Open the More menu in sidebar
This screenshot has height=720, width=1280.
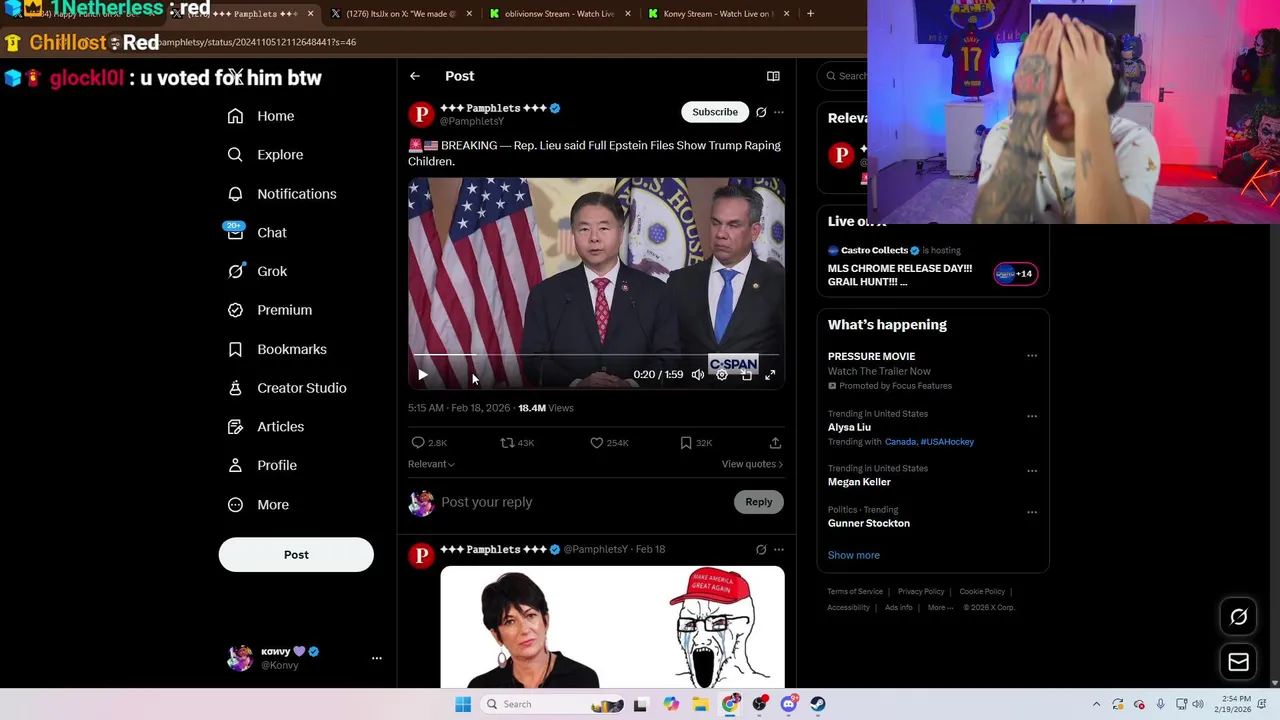tap(258, 505)
